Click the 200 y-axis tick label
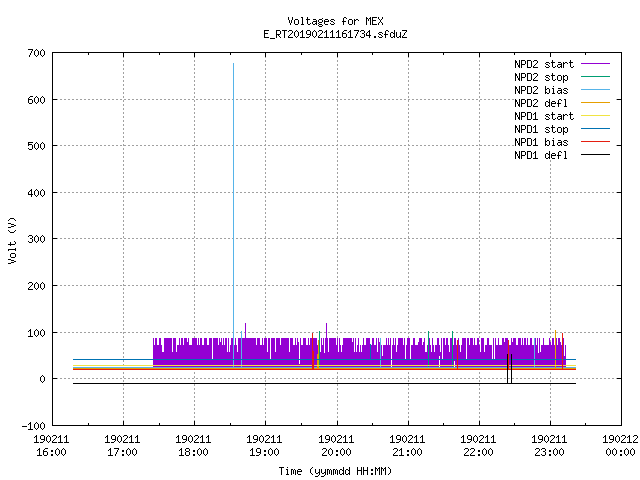The height and width of the screenshot is (480, 640). [36, 286]
